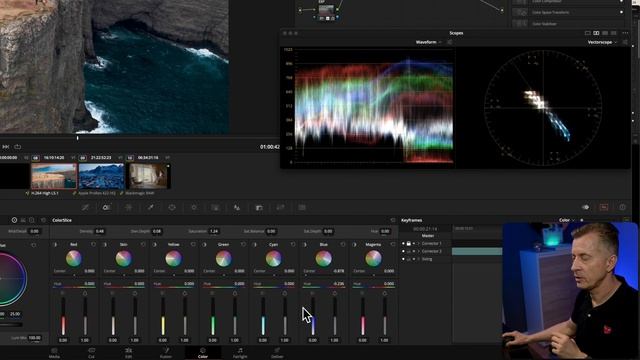Click the Density value field
The image size is (640, 360).
point(100,231)
